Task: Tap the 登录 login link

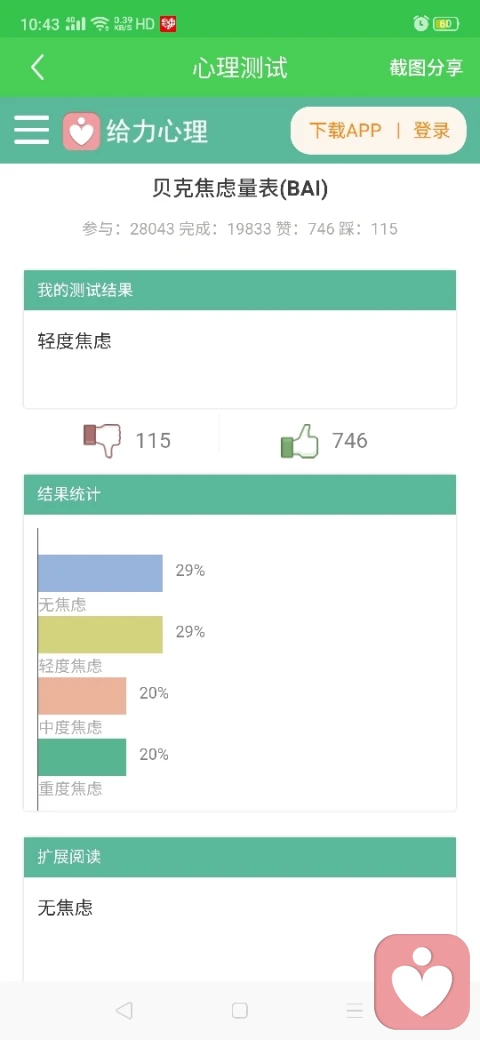Action: 432,131
